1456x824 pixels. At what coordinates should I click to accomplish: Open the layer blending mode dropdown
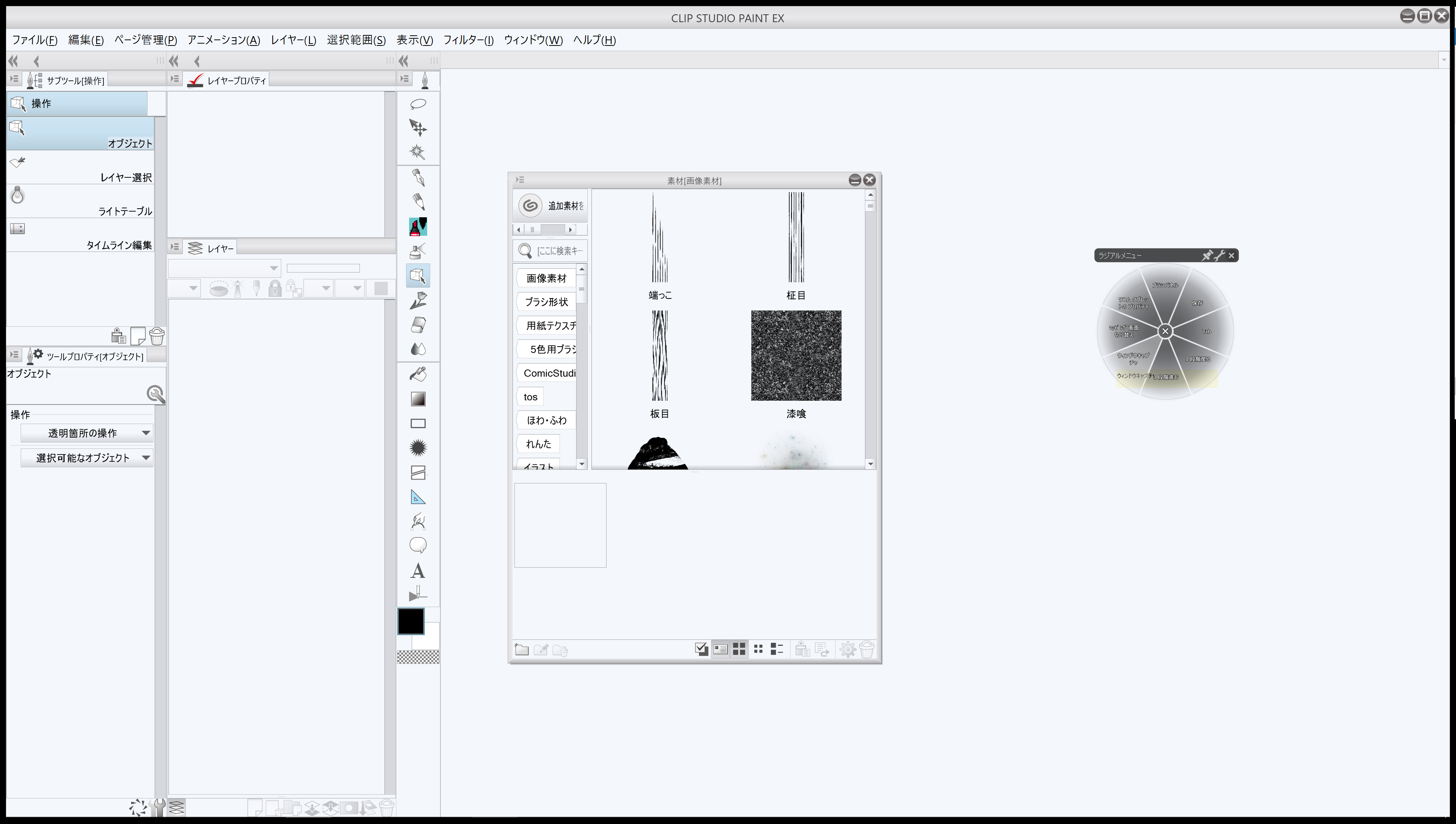[x=224, y=268]
